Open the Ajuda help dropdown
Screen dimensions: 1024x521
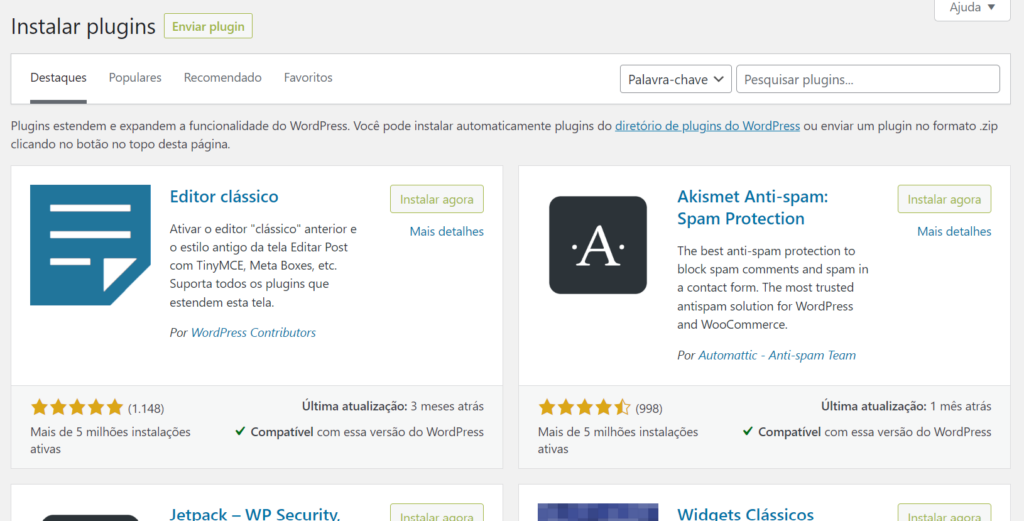coord(972,8)
